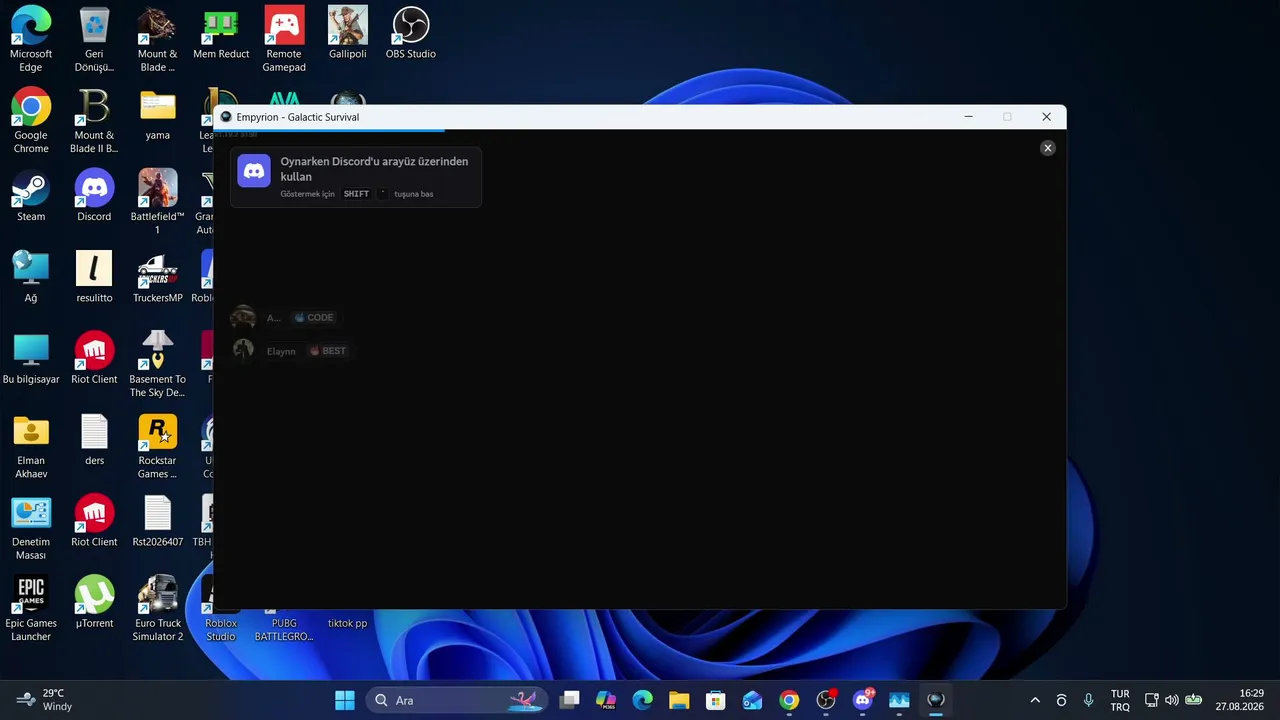Select the Mount & Blade II desktop shortcut
Image resolution: width=1280 pixels, height=720 pixels.
94,120
